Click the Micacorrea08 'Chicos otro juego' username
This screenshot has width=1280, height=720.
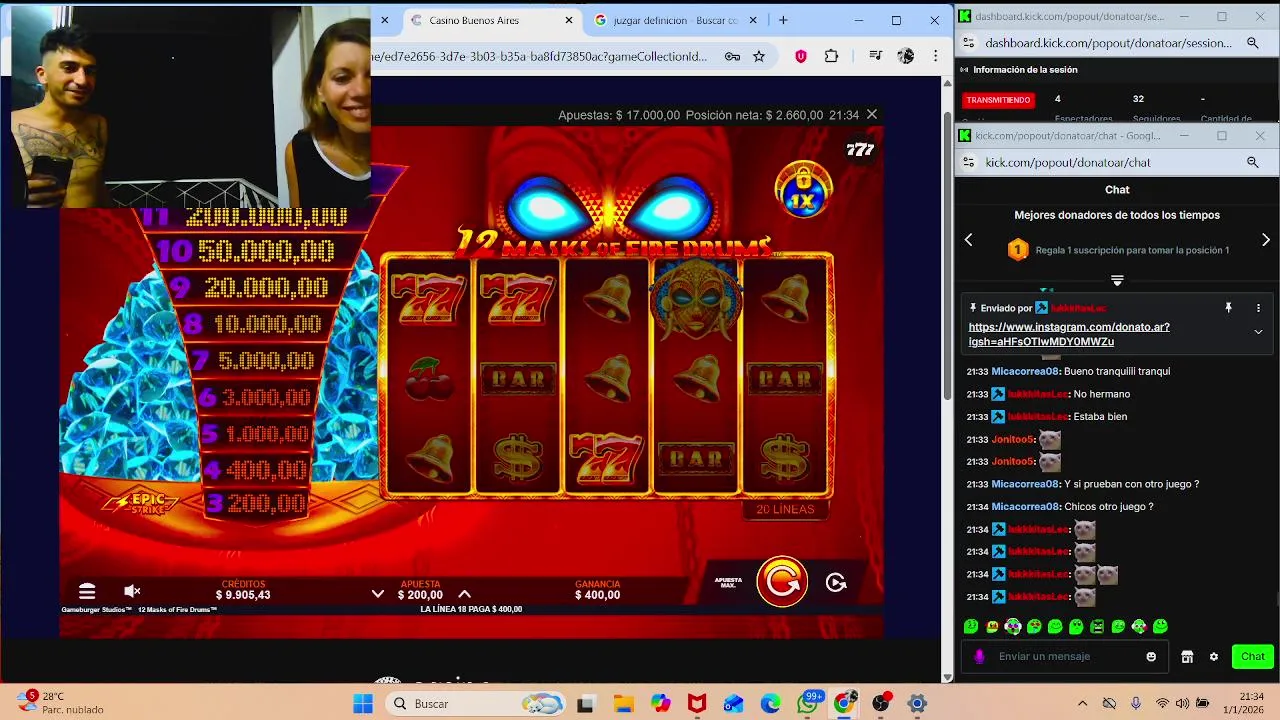[x=1025, y=506]
